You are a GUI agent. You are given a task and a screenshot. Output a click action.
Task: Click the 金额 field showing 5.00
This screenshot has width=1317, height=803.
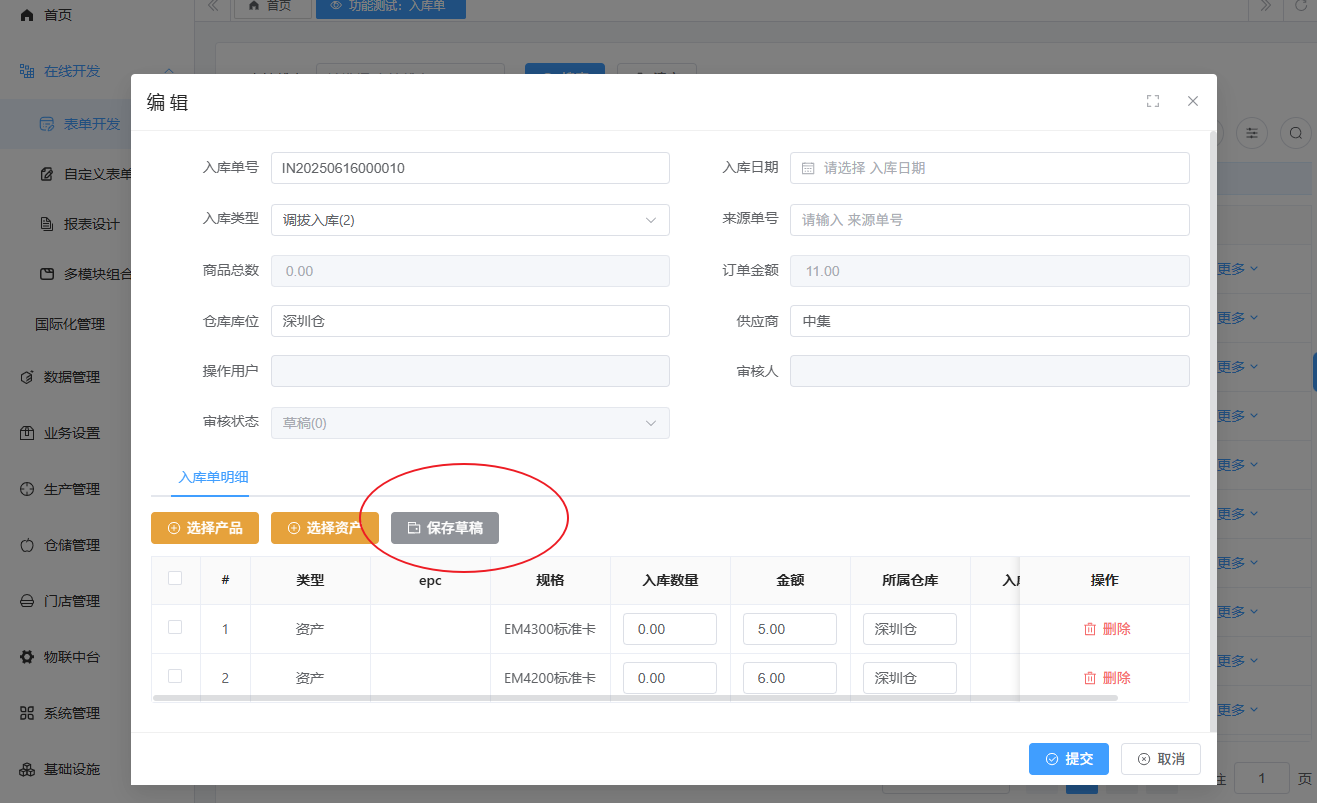click(790, 629)
